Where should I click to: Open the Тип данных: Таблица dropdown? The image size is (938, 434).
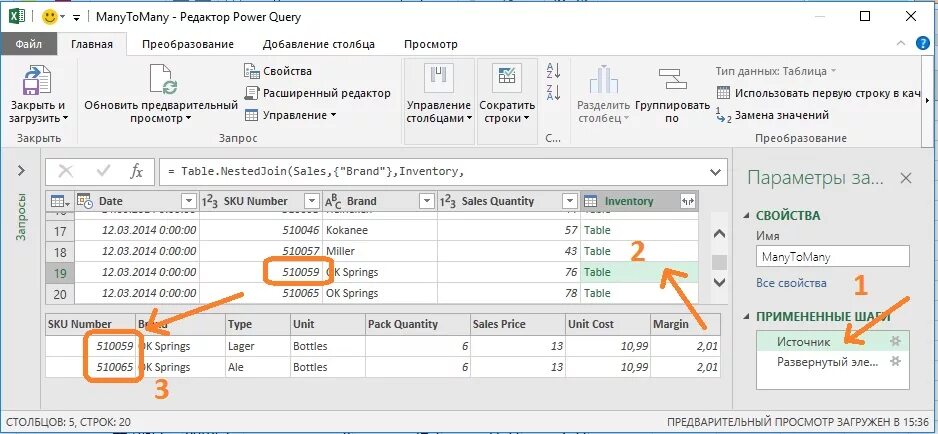point(775,71)
